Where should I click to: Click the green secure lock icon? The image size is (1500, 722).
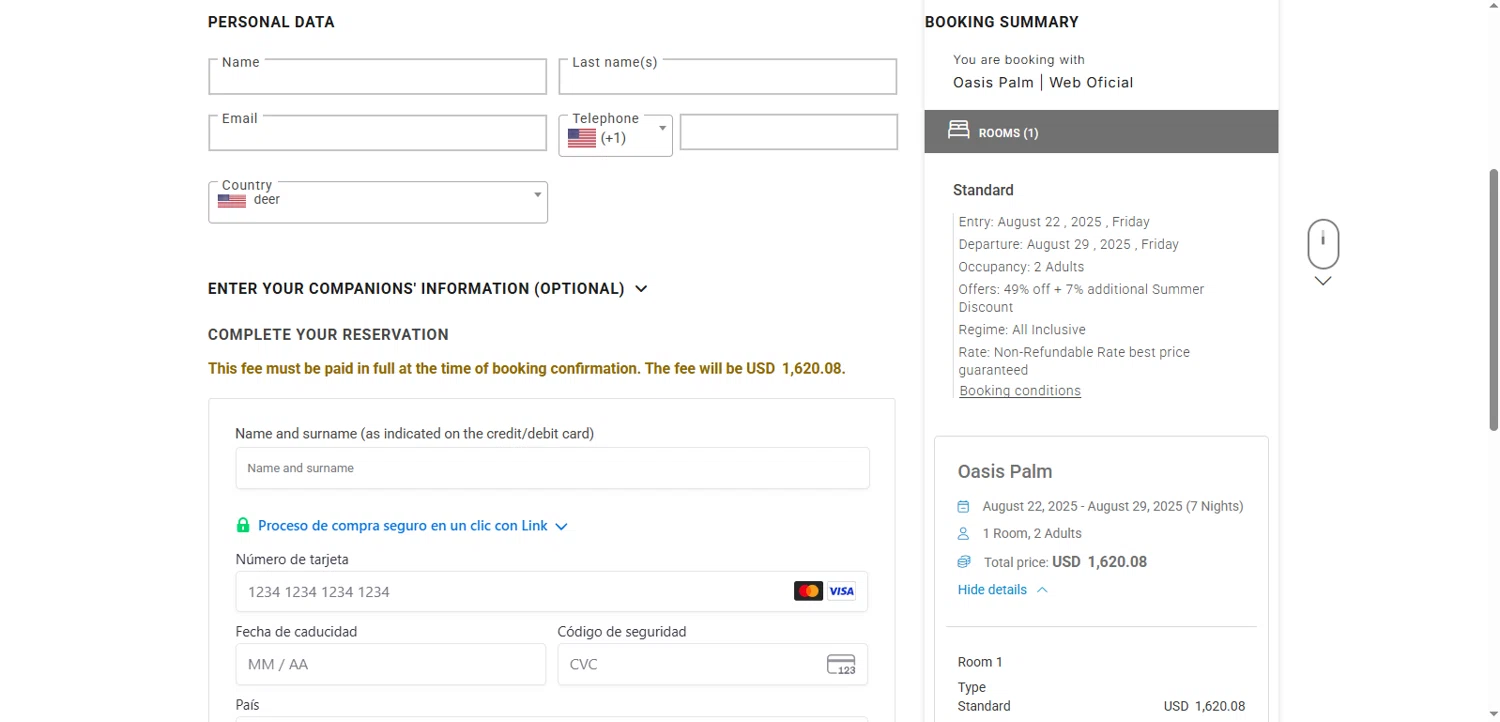[243, 525]
